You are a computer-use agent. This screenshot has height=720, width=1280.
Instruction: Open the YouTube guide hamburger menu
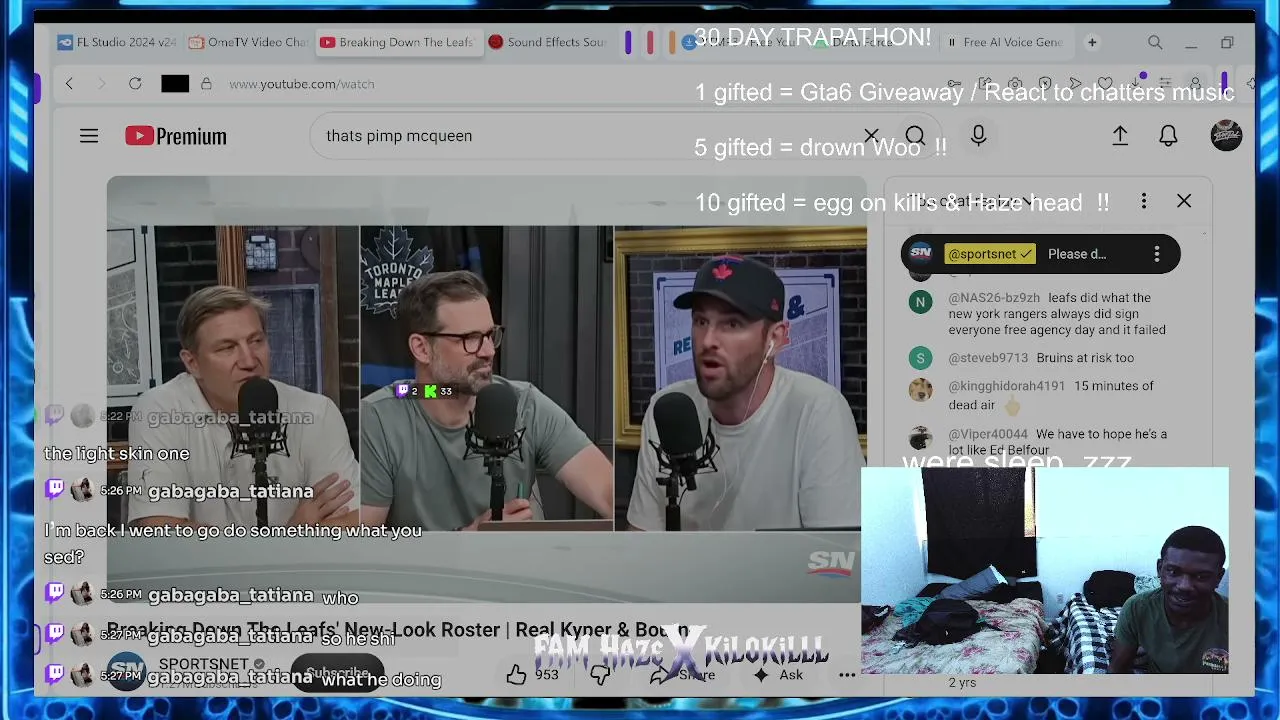[x=89, y=136]
